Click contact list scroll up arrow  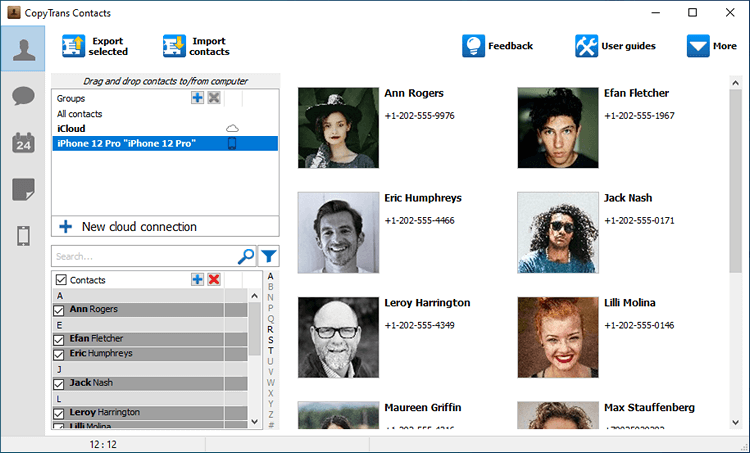click(x=254, y=296)
